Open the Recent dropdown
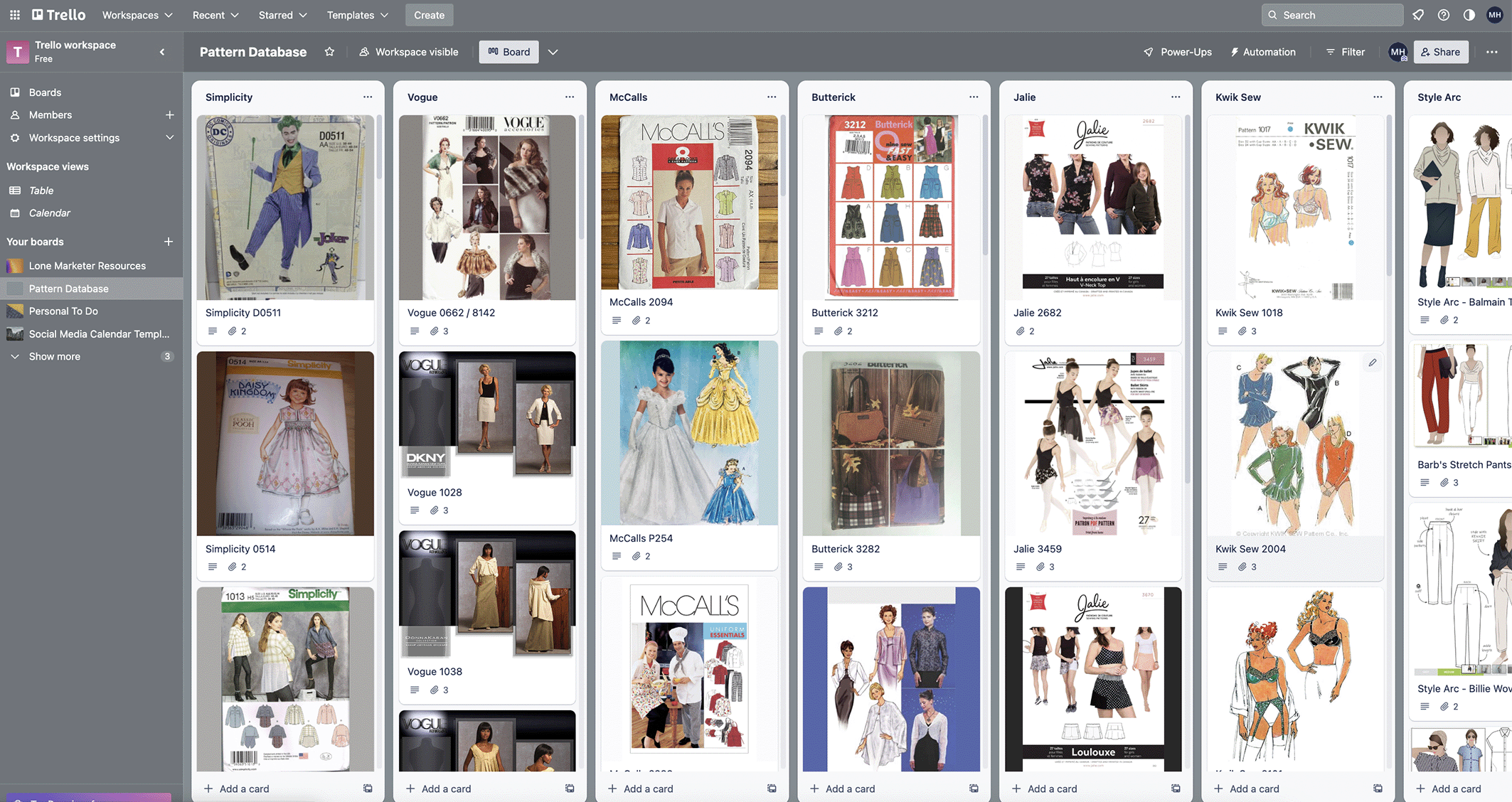This screenshot has height=802, width=1512. coord(215,15)
